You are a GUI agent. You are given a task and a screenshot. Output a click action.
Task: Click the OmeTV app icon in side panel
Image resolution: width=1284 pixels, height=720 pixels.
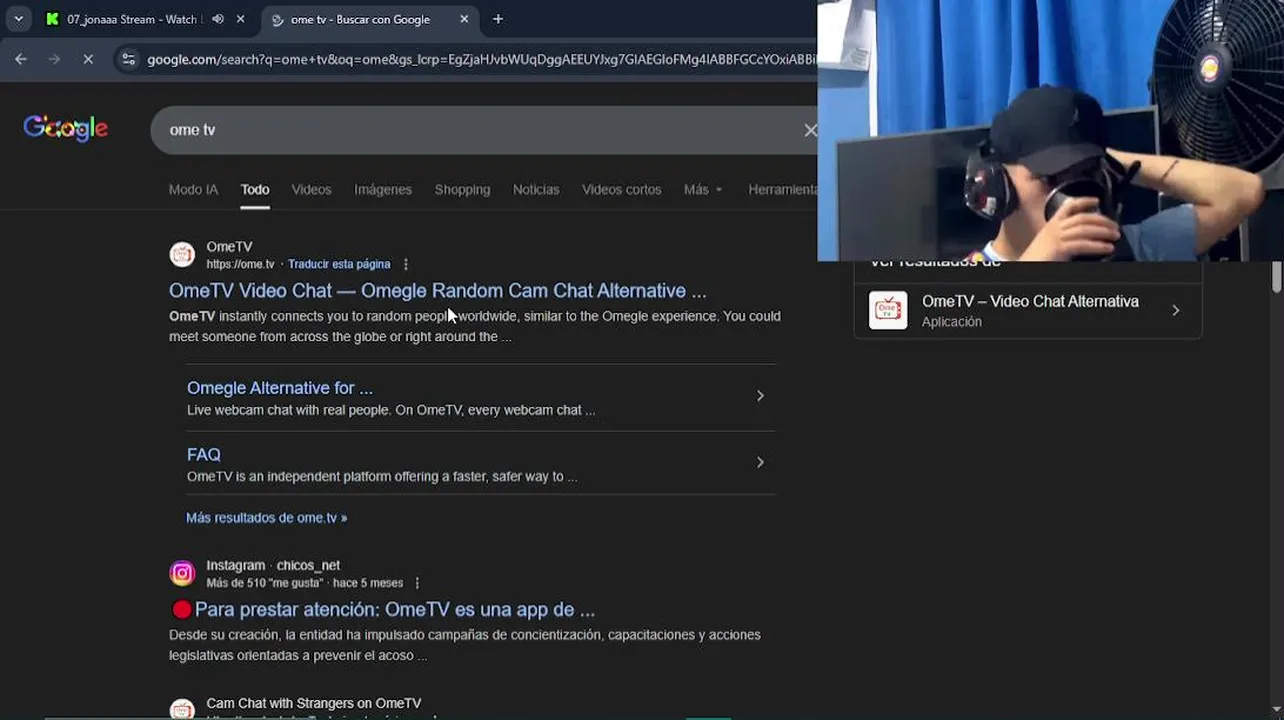coord(888,310)
